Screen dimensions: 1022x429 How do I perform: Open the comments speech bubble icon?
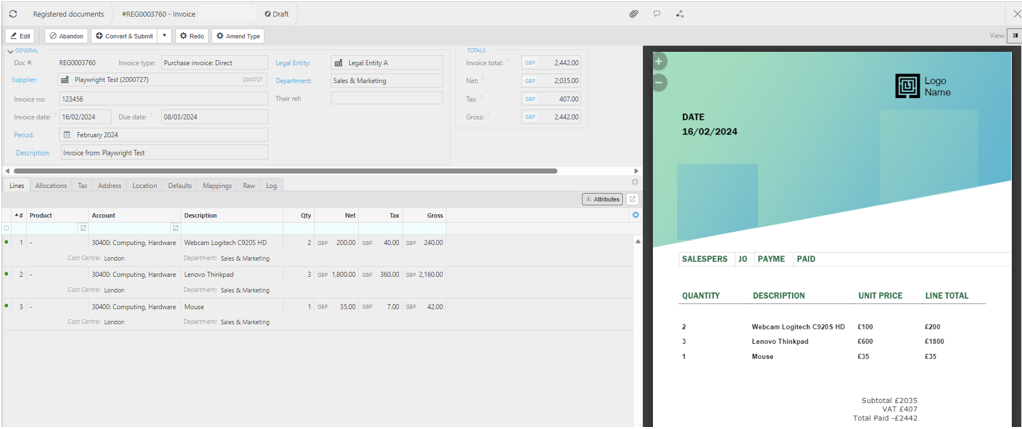(x=657, y=14)
